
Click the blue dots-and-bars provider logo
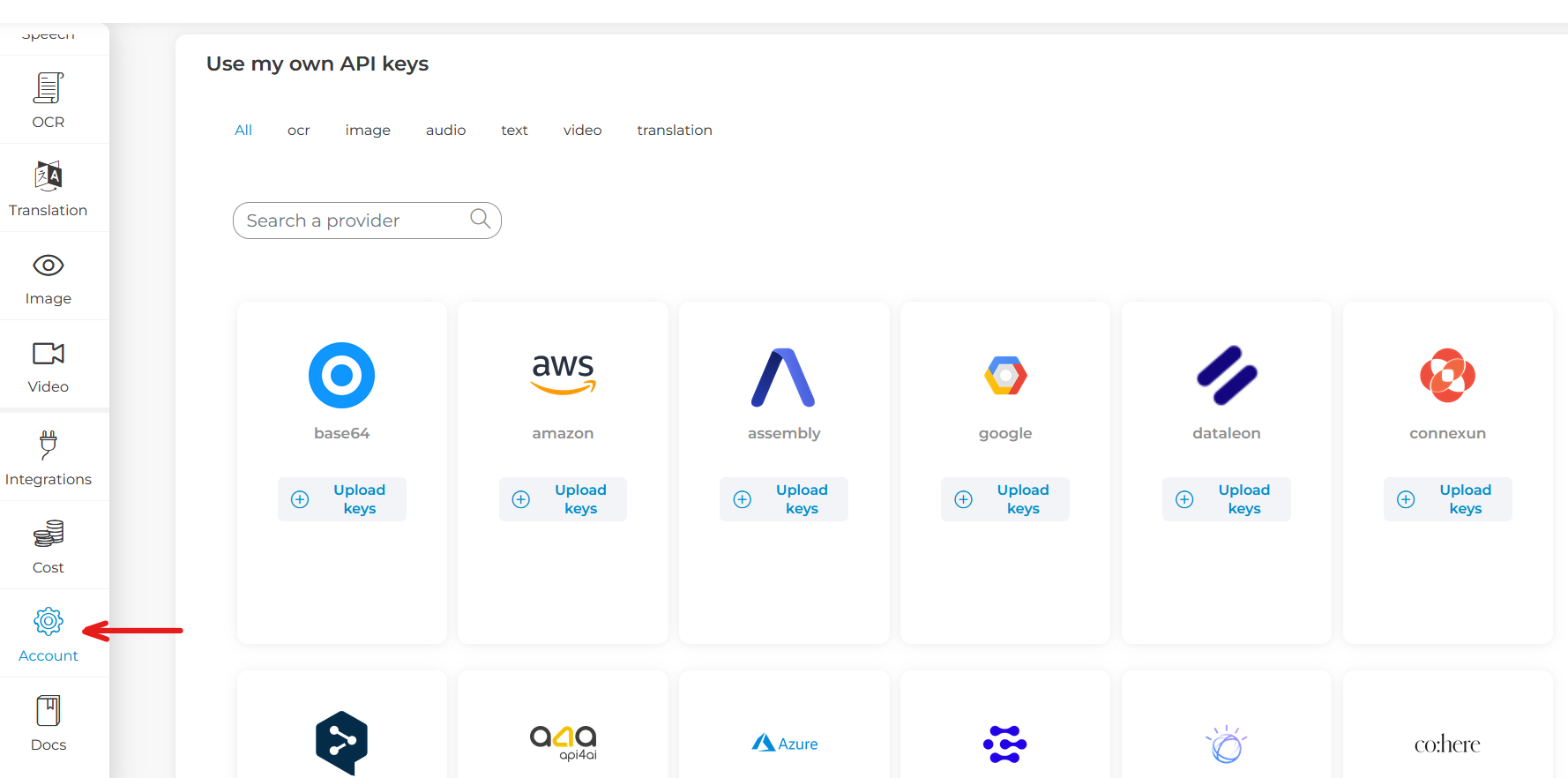[1005, 744]
